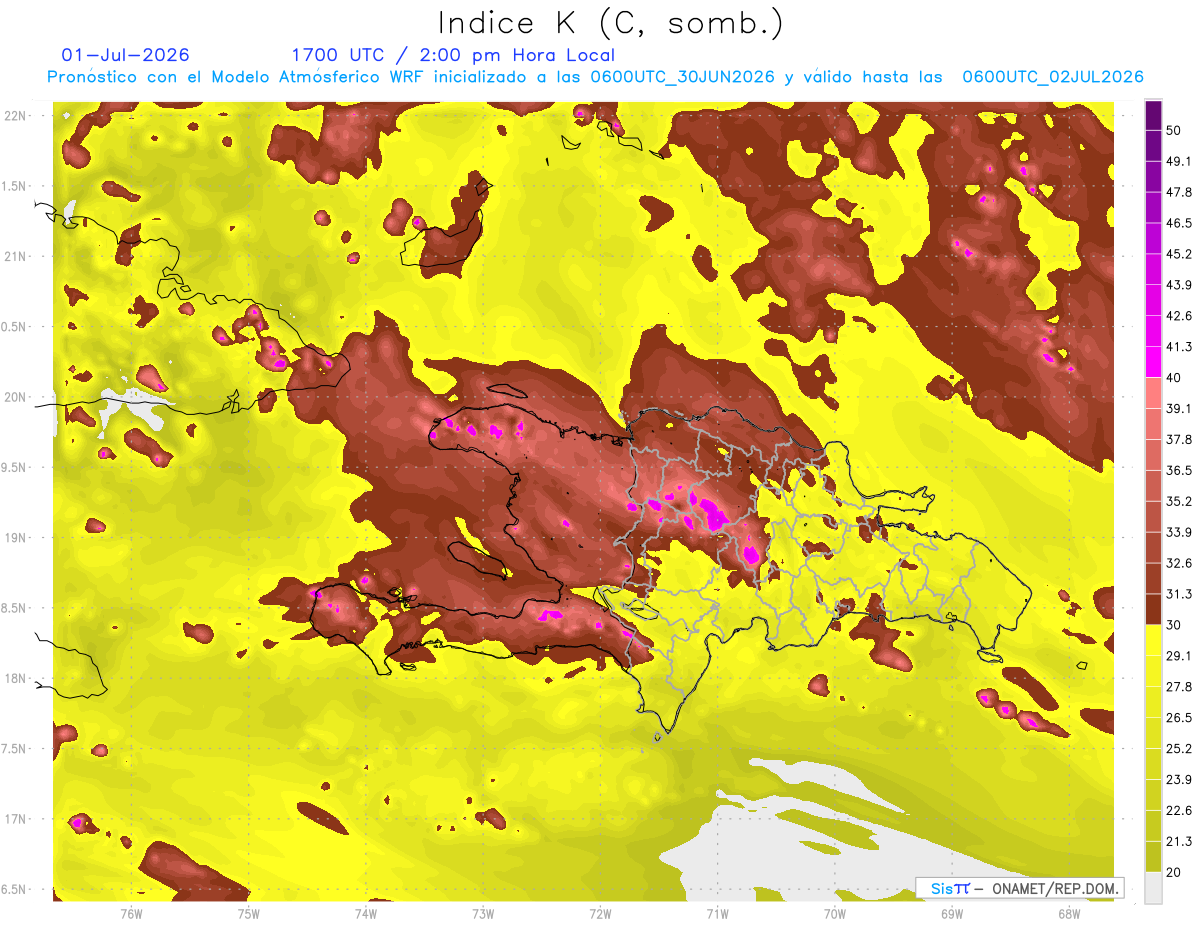Viewport: 1200px width, 927px height.
Task: Click the "75W" longitude label
Action: point(249,913)
